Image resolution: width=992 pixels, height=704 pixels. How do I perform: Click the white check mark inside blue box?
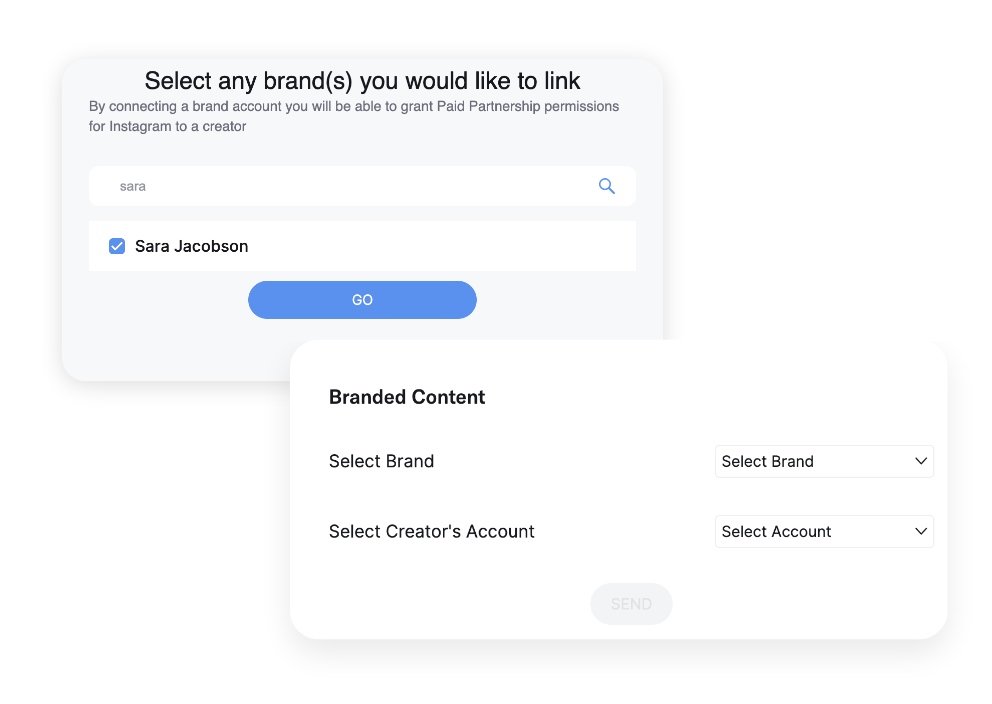coord(117,246)
